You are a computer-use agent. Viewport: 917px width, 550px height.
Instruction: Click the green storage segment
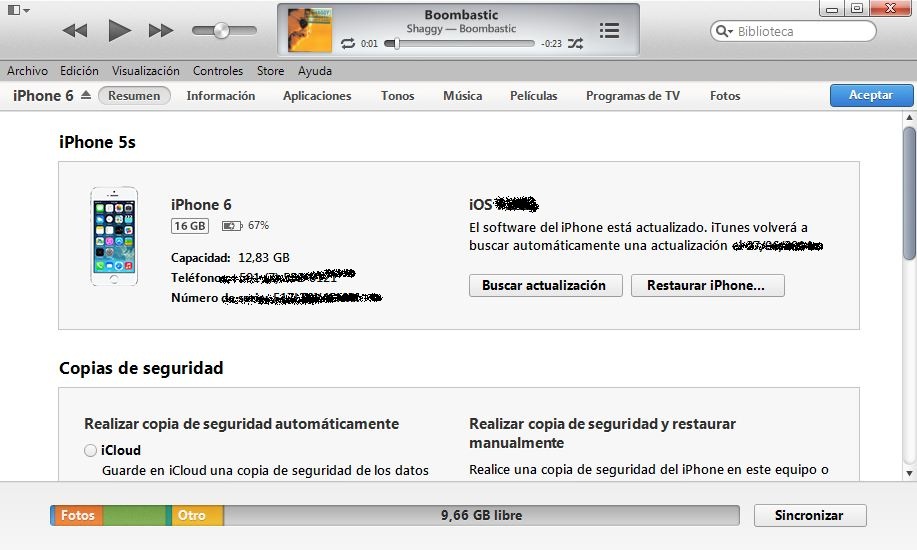[x=137, y=515]
